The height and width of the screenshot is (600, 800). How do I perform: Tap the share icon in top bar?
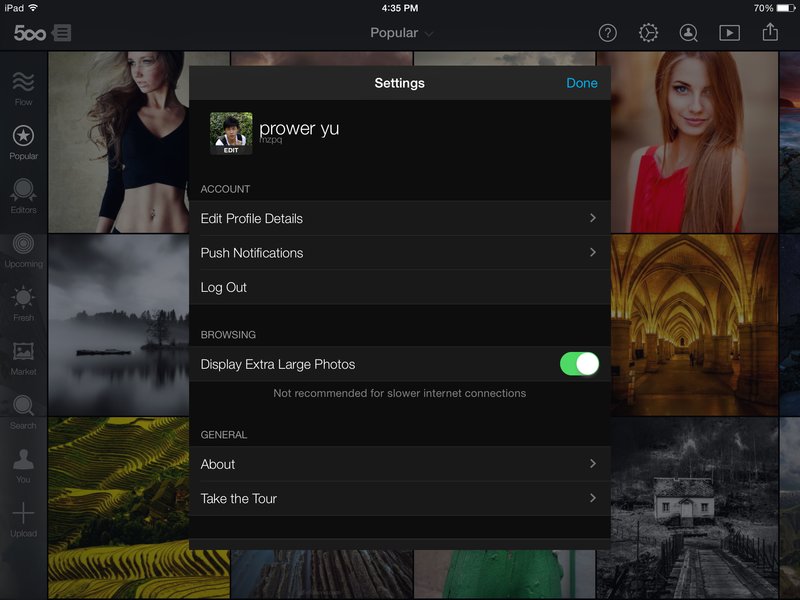[770, 32]
